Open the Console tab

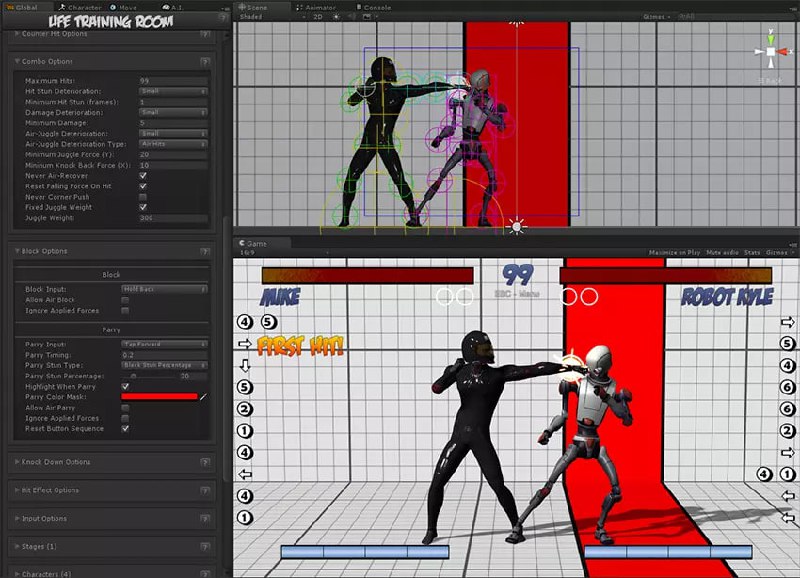coord(375,6)
